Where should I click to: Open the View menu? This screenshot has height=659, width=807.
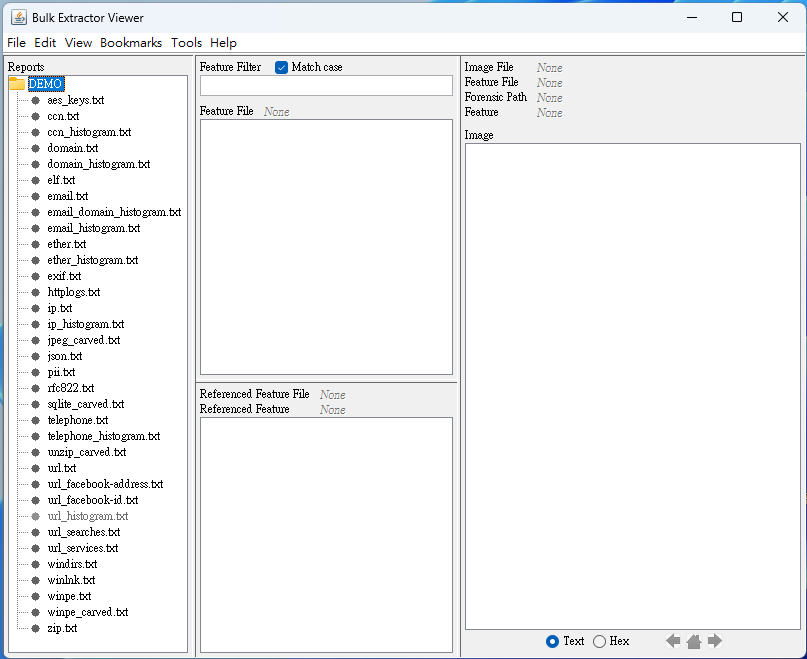(78, 43)
